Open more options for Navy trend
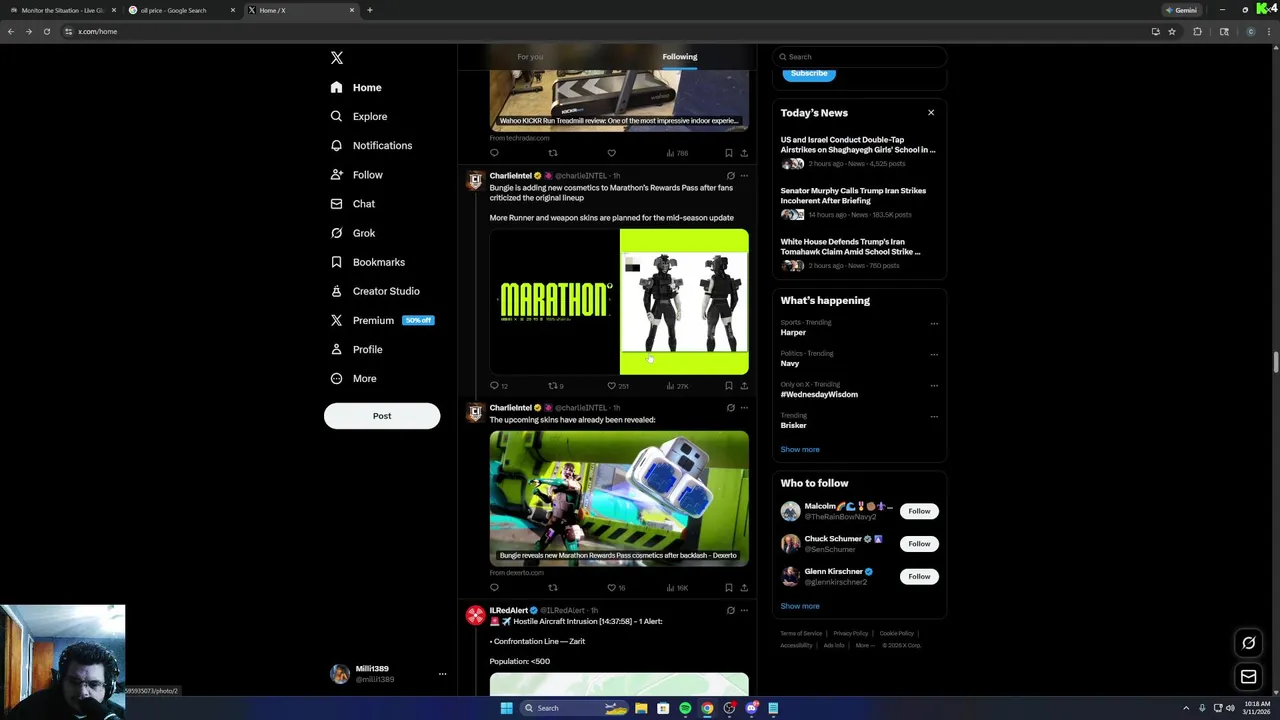 point(934,355)
